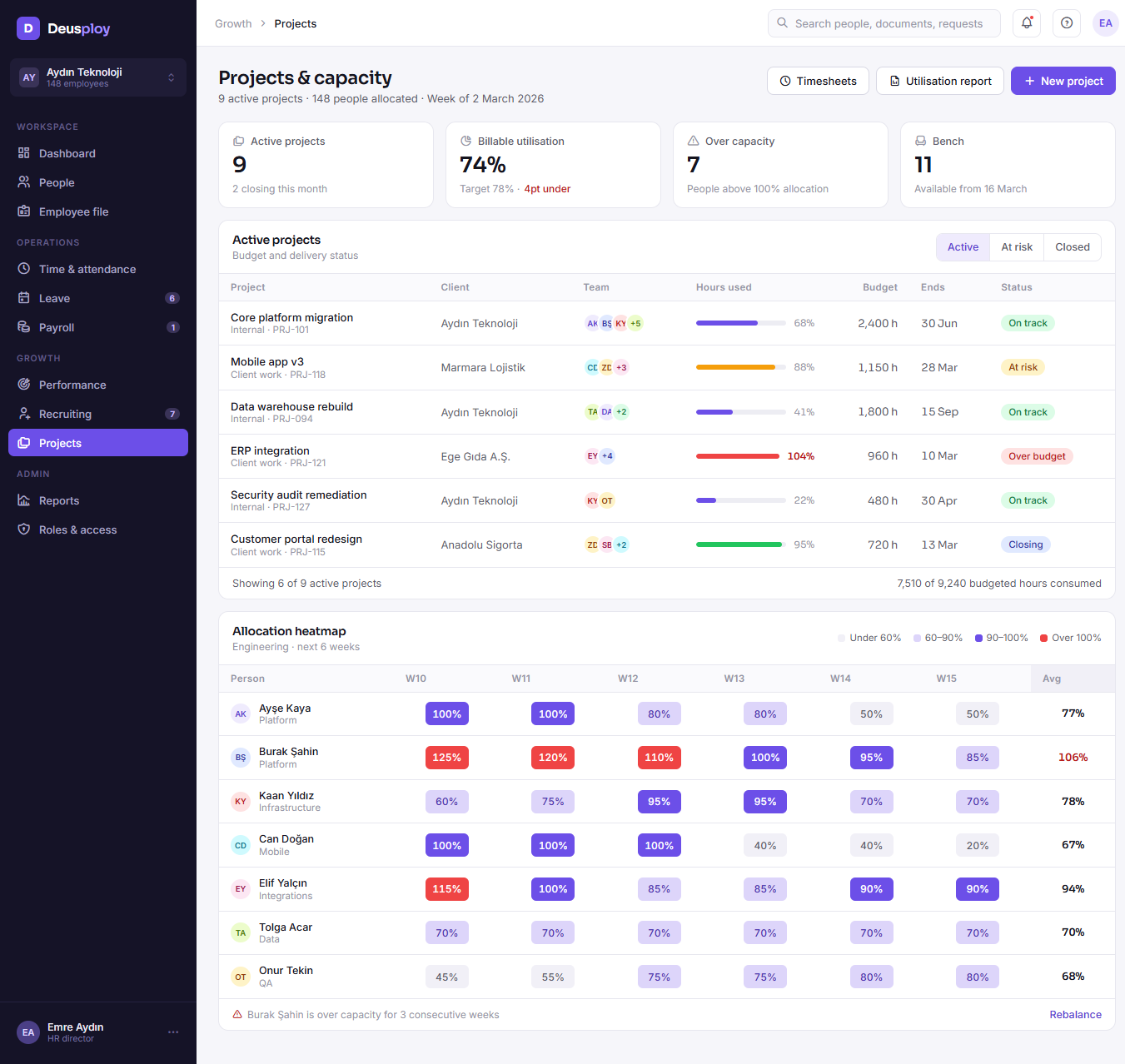Expand +5 team members on Core platform migration
This screenshot has height=1064, width=1125.
pyautogui.click(x=635, y=323)
